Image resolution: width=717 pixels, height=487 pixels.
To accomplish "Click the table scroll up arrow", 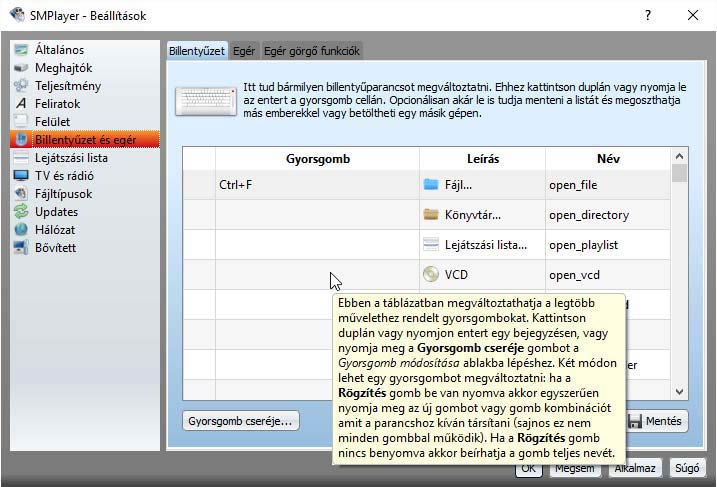I will pyautogui.click(x=680, y=156).
